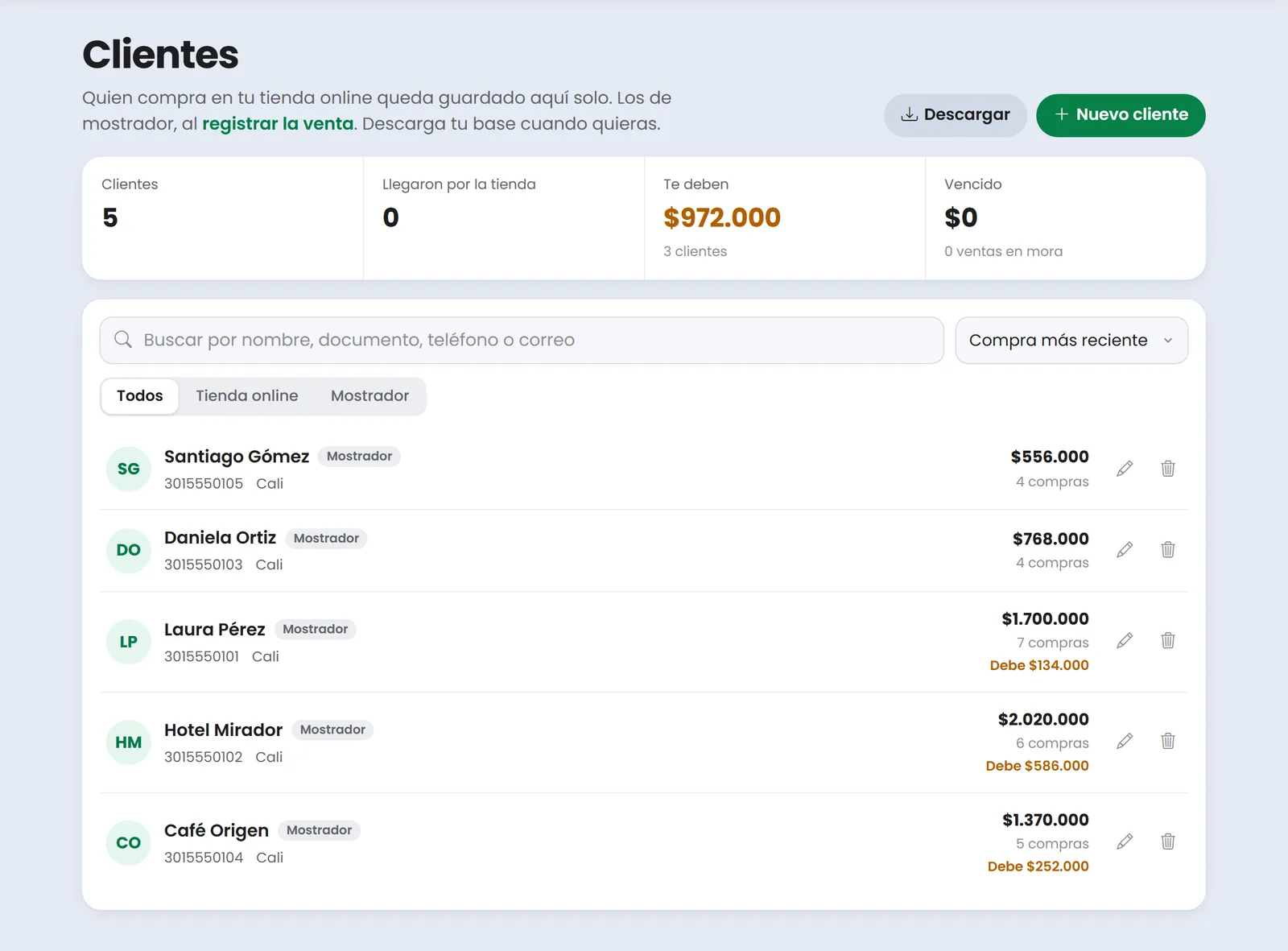Screen dimensions: 1288x951
Task: Click the trash icon for Laura Pérez
Action: point(1168,641)
